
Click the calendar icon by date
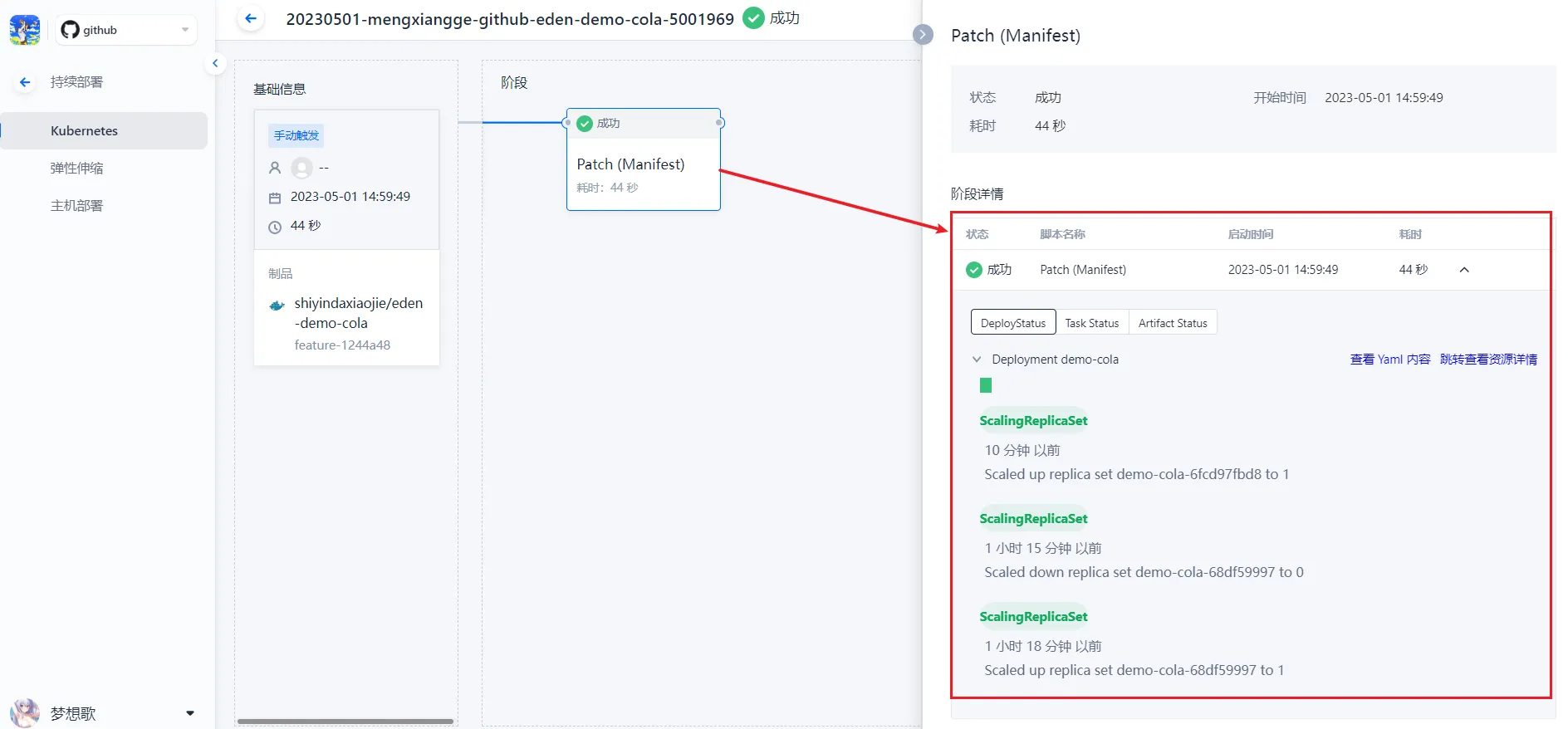tap(275, 198)
